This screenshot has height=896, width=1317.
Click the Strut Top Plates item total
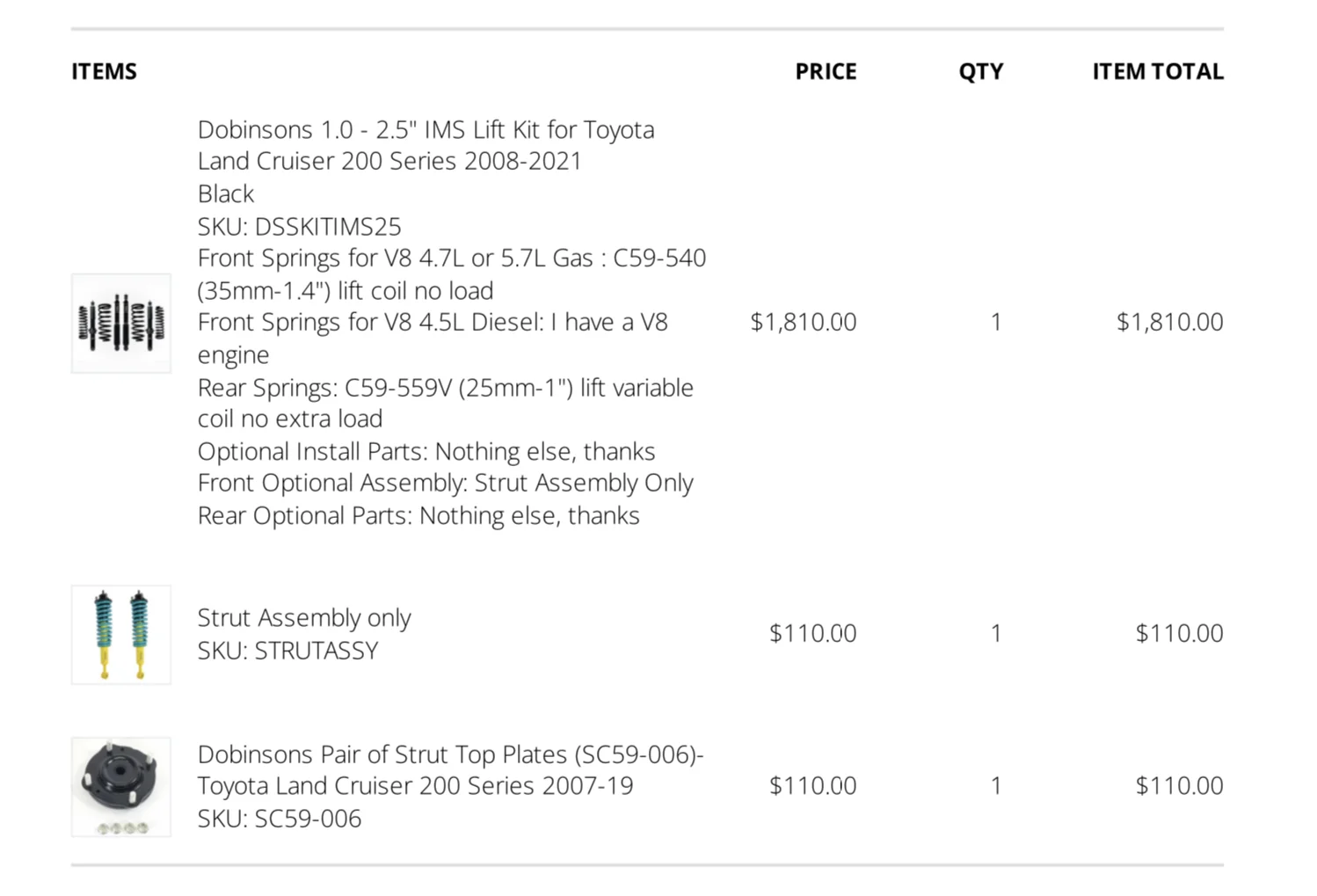point(1179,785)
